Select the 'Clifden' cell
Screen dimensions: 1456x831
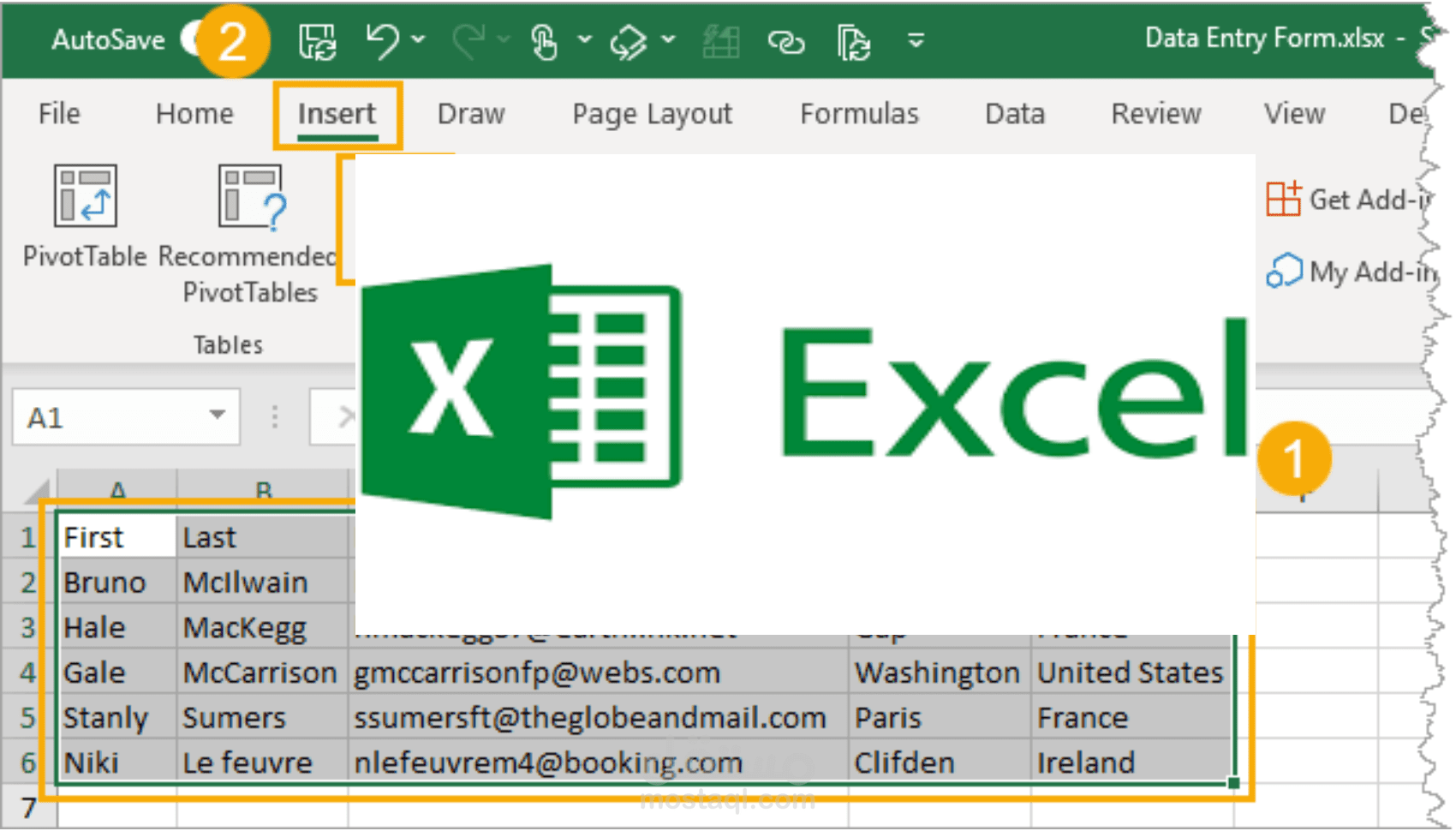(940, 762)
